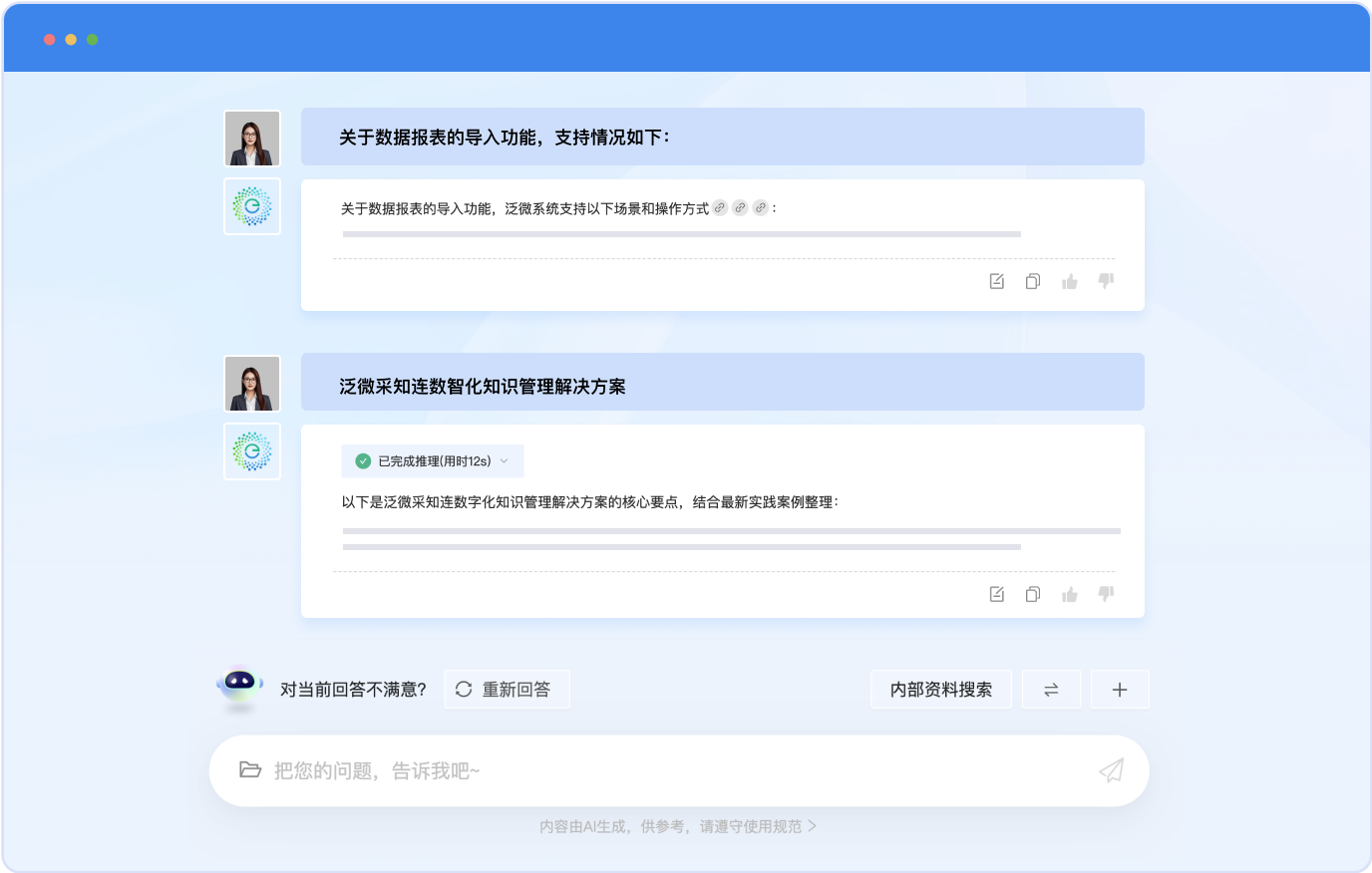Copy the 泛微采知连 knowledge management answer

point(1033,594)
